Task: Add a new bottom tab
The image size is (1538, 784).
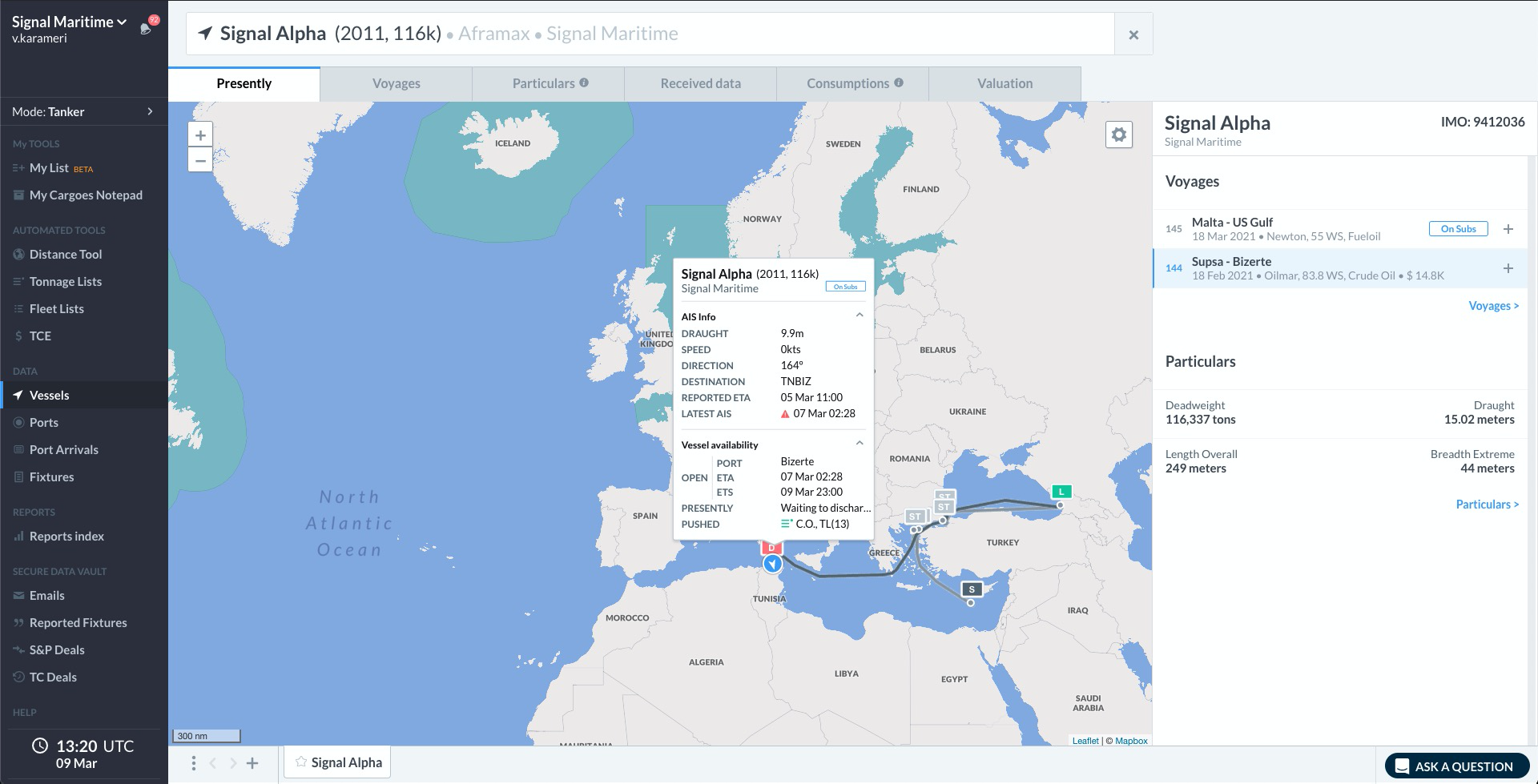Action: [x=252, y=763]
